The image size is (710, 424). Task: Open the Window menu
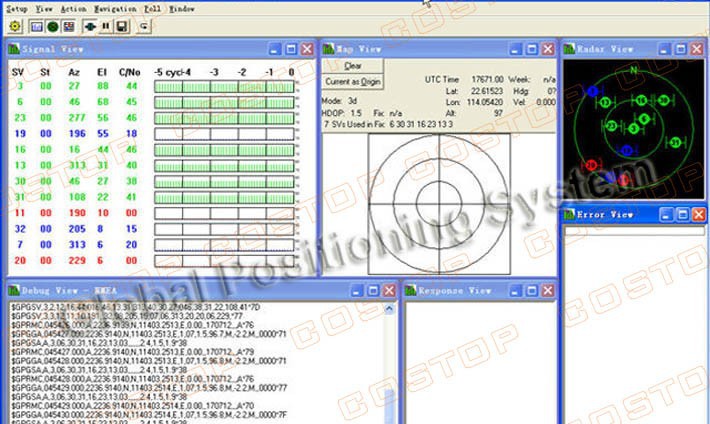coord(181,8)
